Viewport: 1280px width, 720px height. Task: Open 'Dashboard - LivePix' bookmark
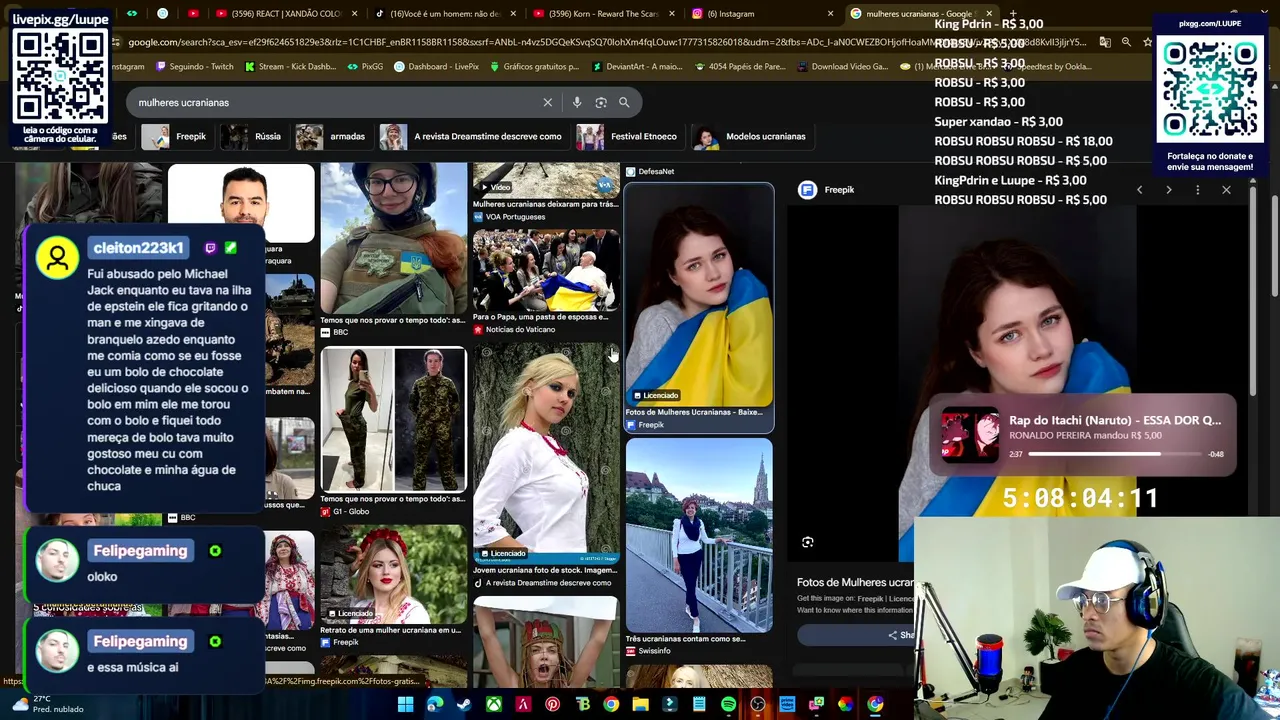pyautogui.click(x=436, y=67)
